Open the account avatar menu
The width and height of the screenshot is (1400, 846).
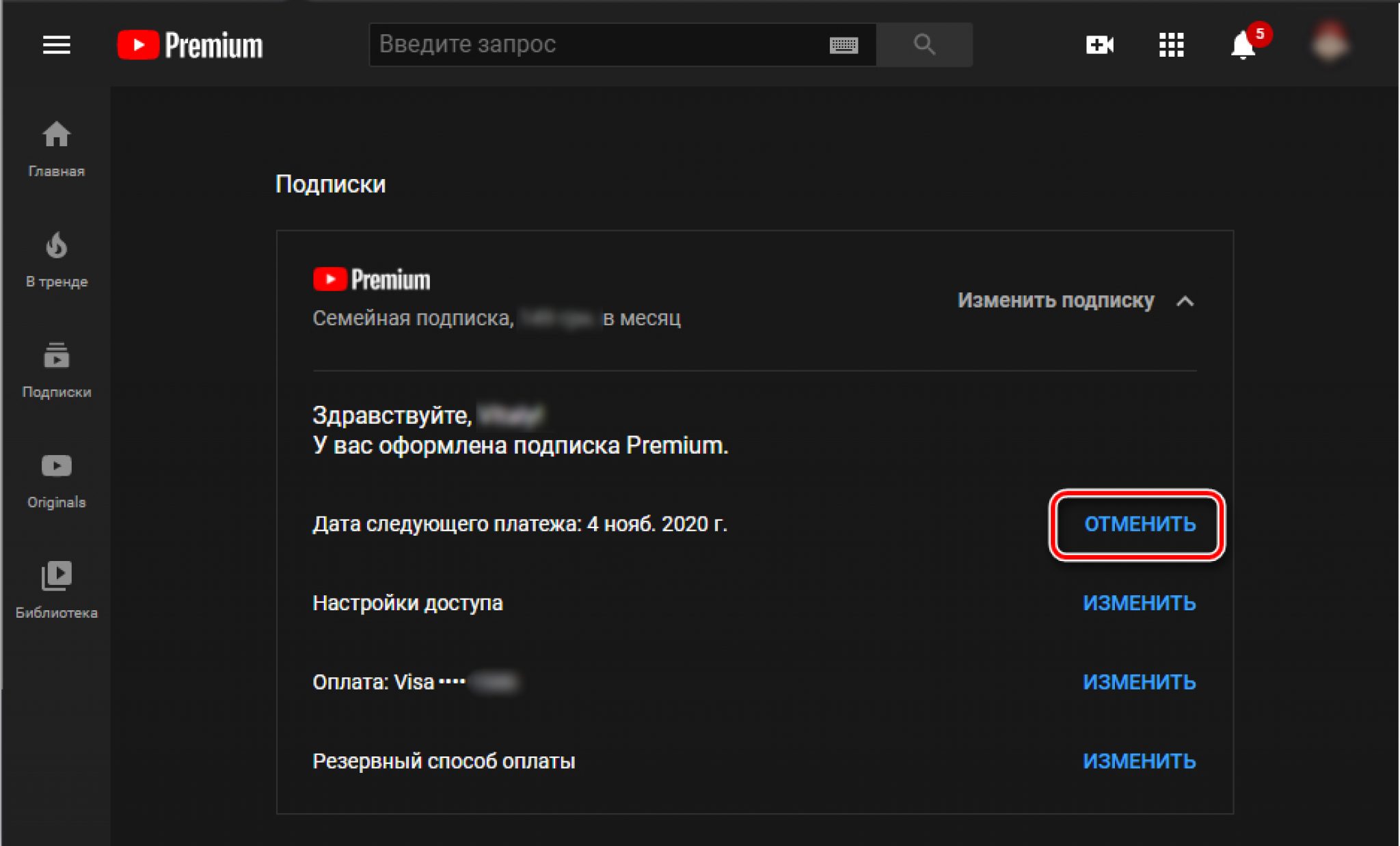[x=1329, y=44]
